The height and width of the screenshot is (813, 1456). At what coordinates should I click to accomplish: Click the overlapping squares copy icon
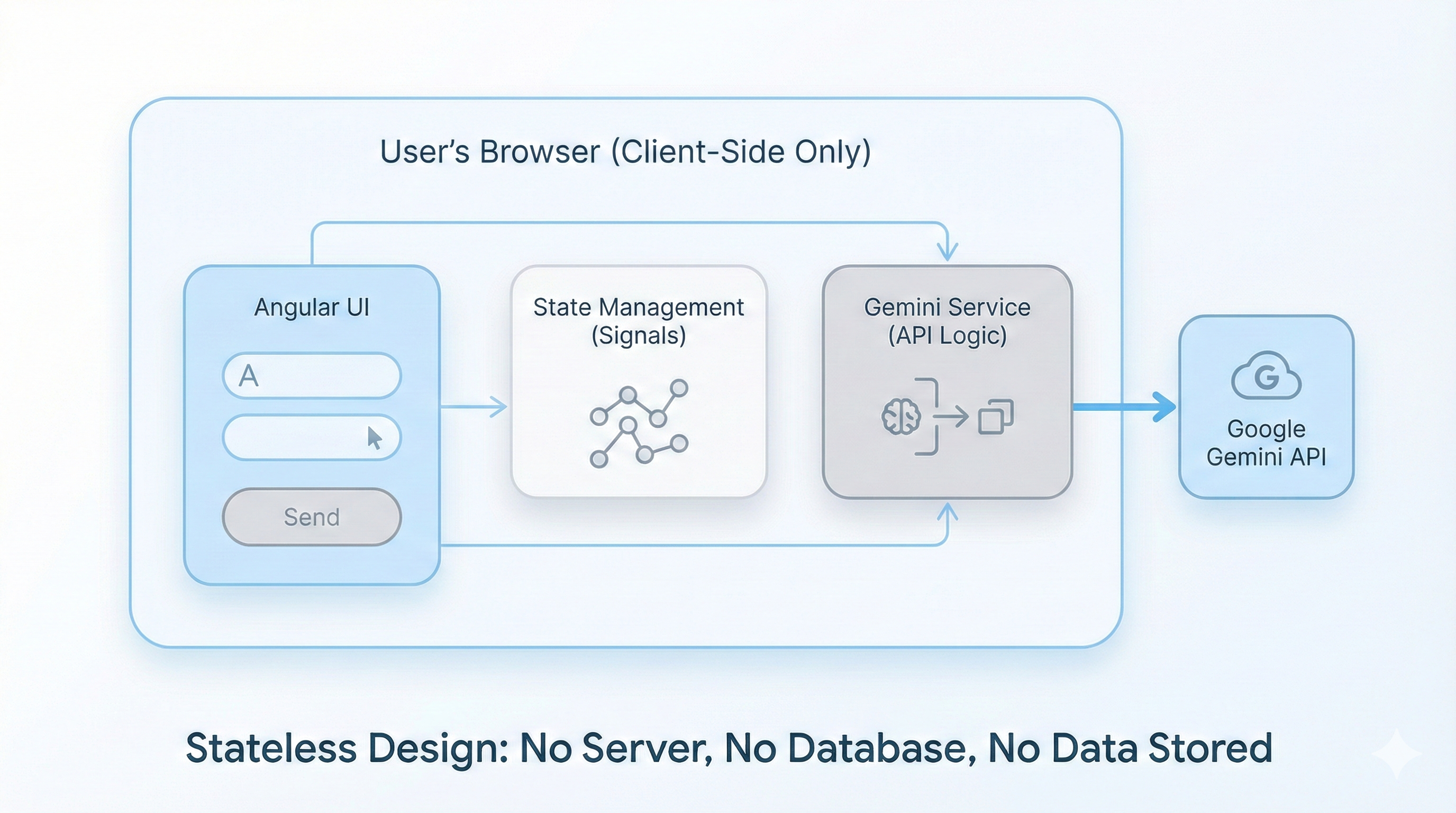995,417
